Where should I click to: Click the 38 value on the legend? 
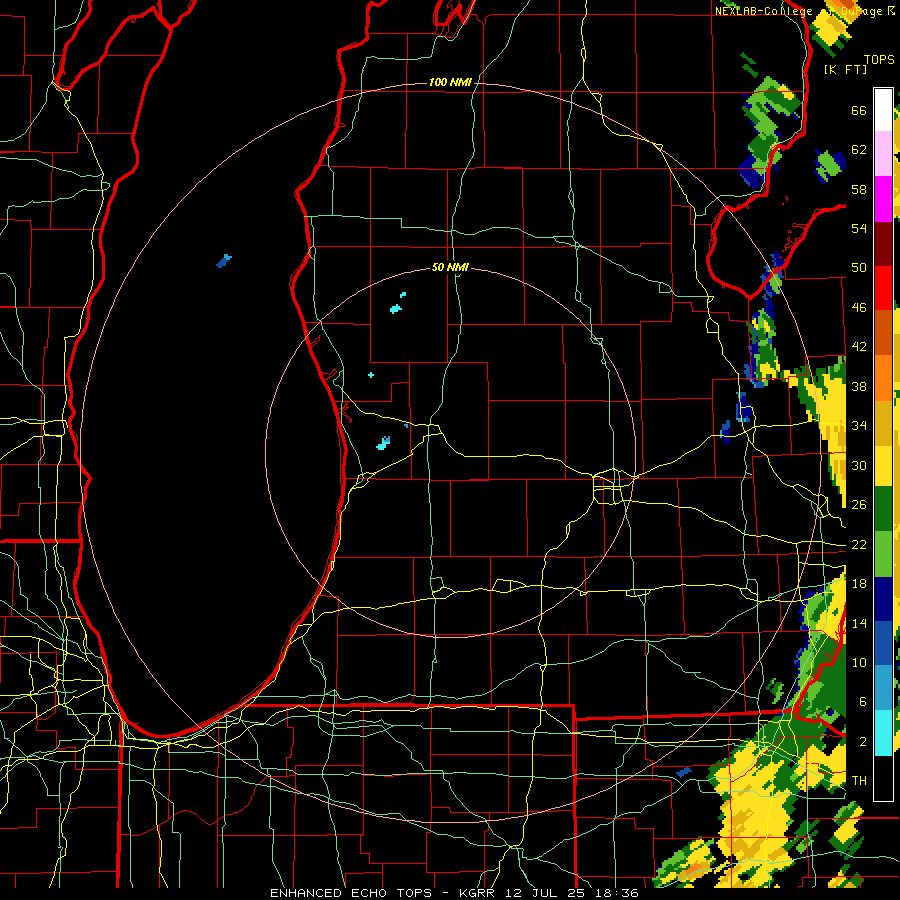click(x=859, y=386)
